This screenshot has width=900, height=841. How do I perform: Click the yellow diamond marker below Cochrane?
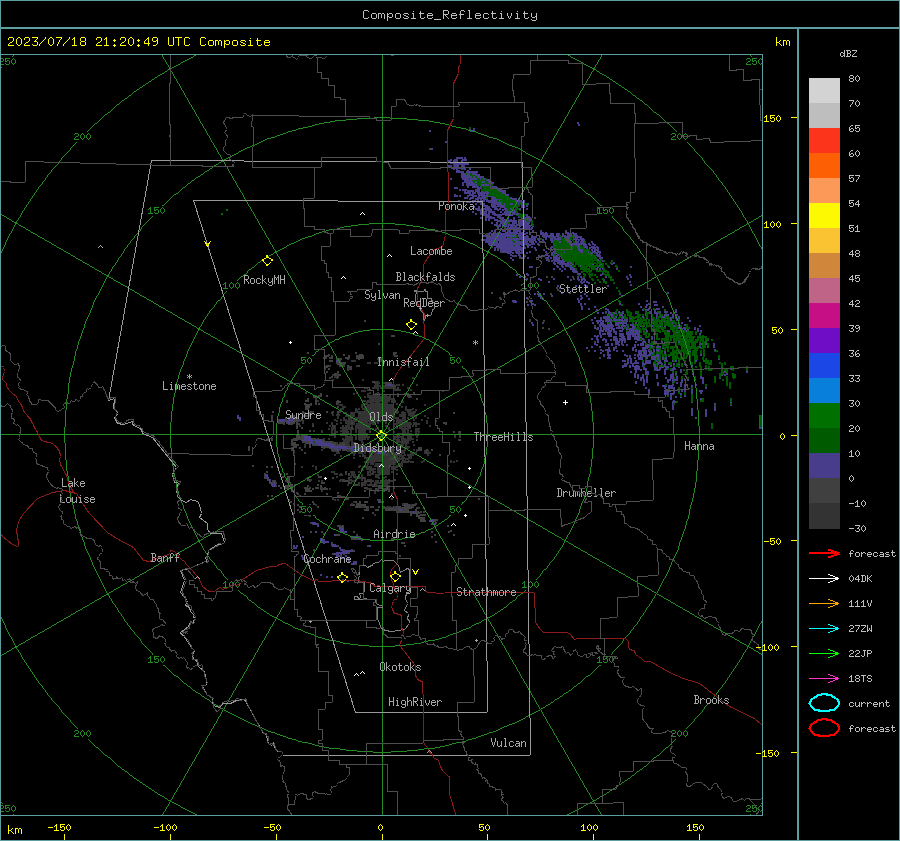coord(342,577)
